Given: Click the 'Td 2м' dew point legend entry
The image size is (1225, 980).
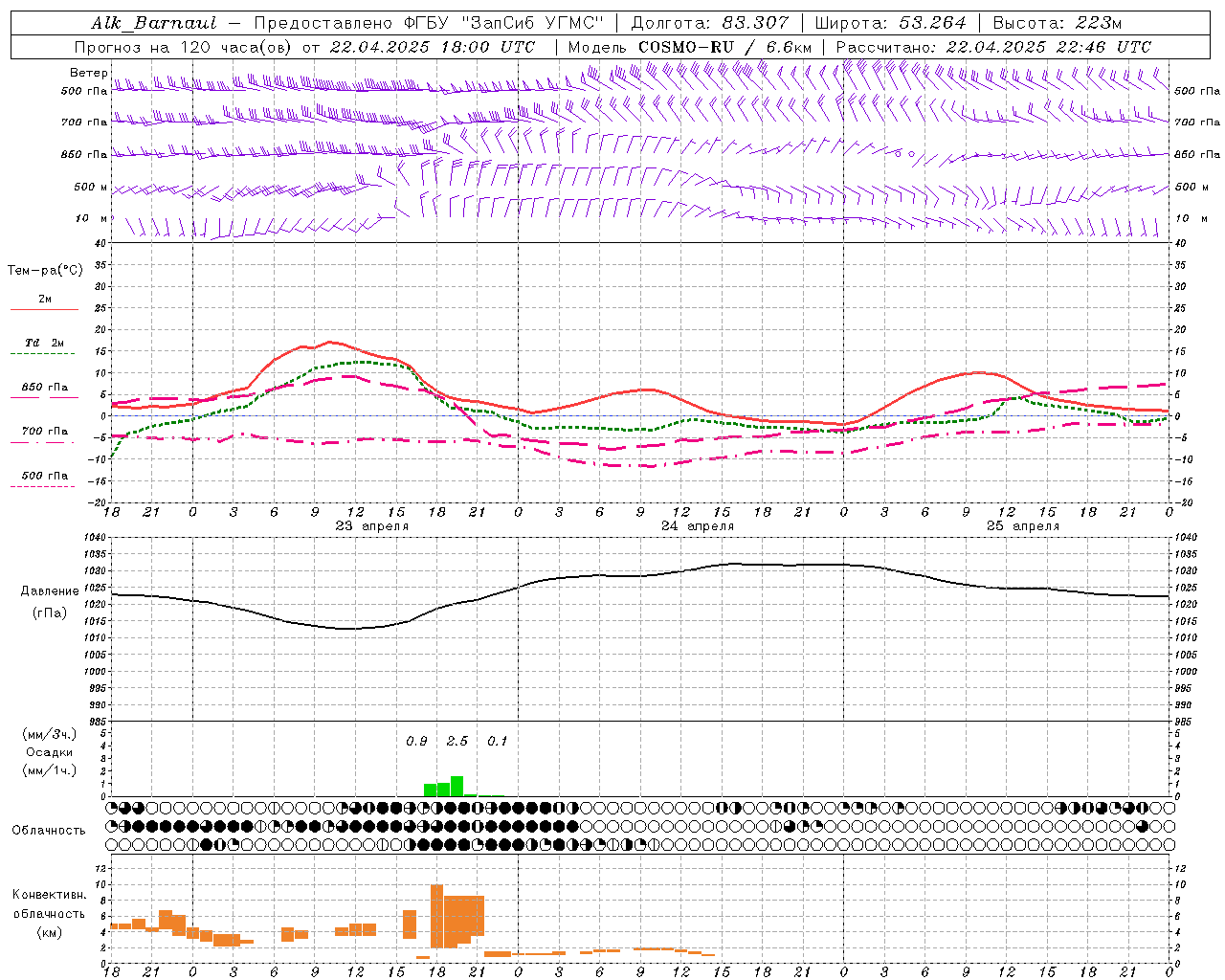Looking at the screenshot, I should pos(44,343).
